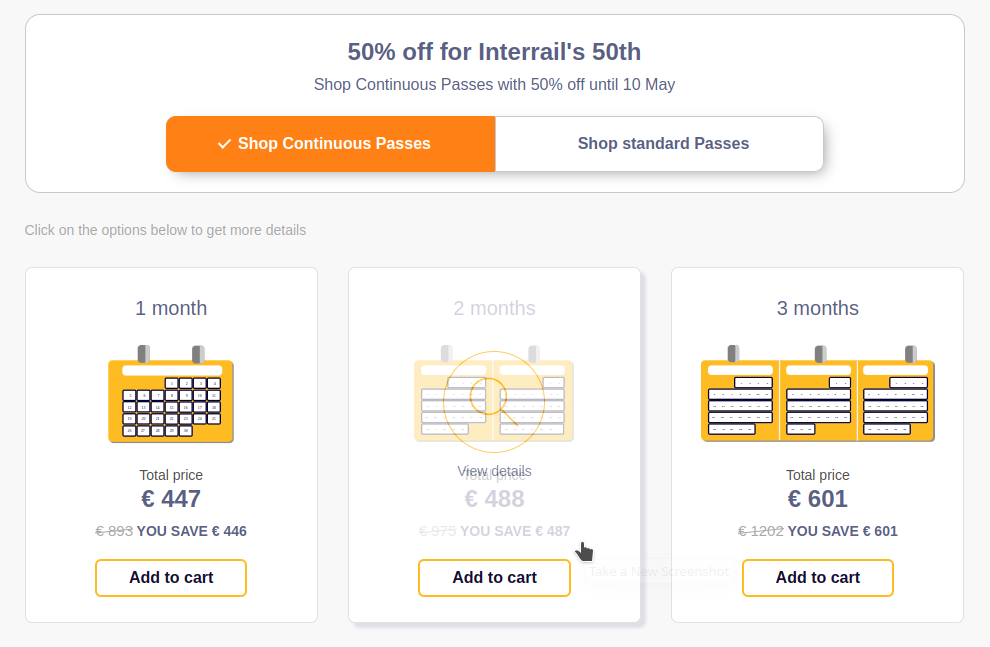This screenshot has height=647, width=990.
Task: Select the "1 month" card title
Action: [171, 308]
